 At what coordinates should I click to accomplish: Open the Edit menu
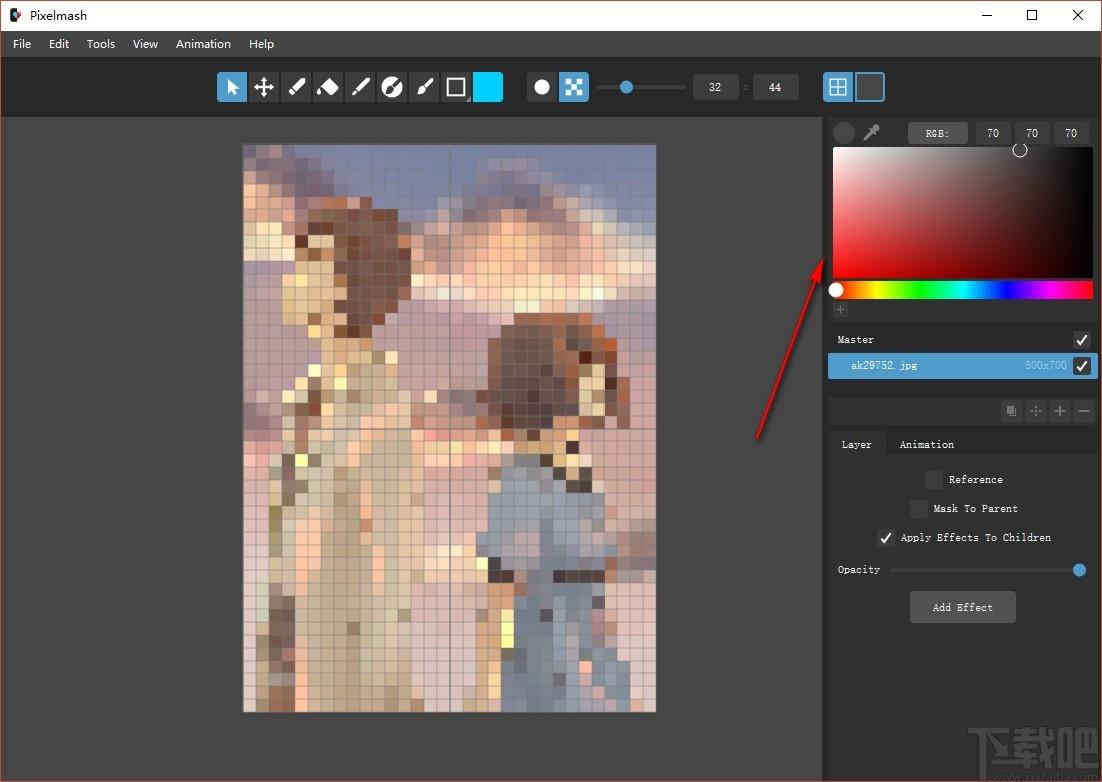click(x=59, y=44)
